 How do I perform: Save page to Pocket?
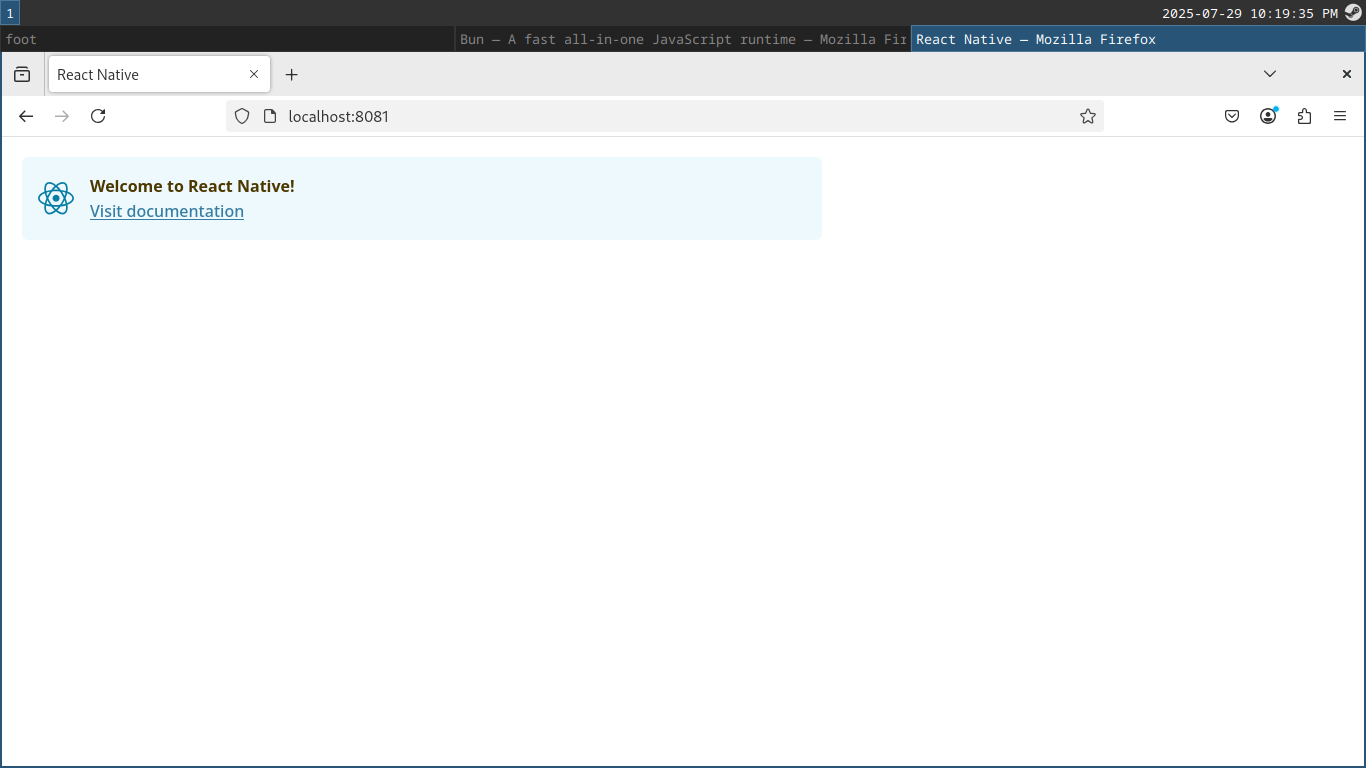coord(1232,116)
